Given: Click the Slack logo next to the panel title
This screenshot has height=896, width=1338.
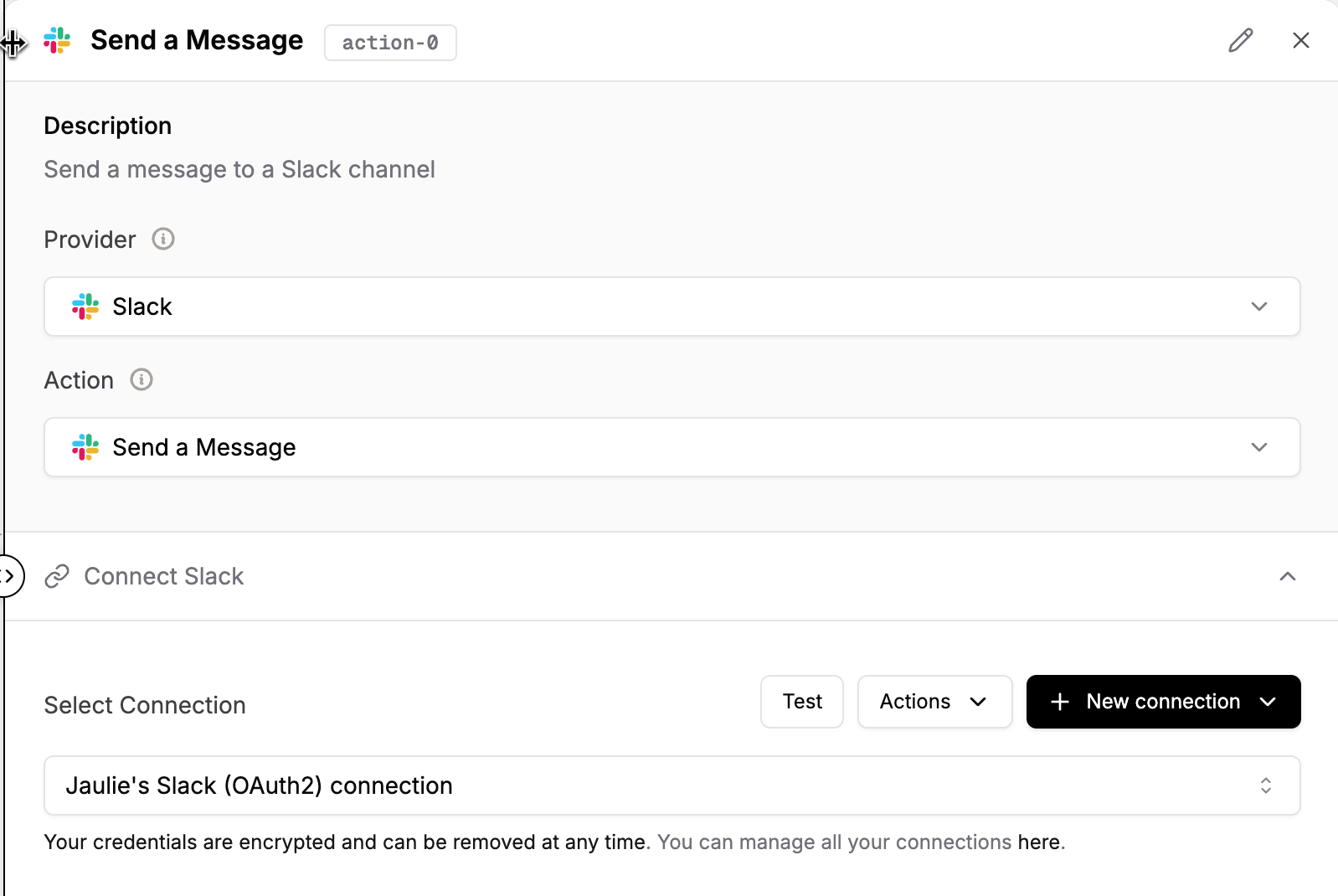Looking at the screenshot, I should click(57, 40).
